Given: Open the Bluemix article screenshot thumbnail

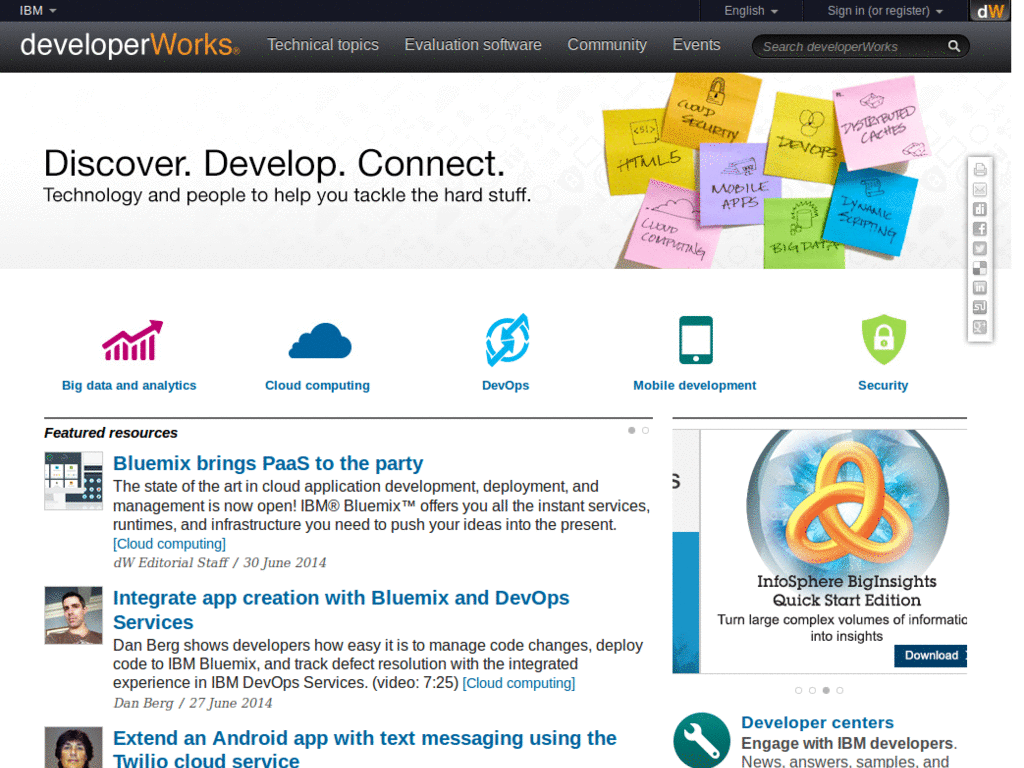Looking at the screenshot, I should coord(73,481).
